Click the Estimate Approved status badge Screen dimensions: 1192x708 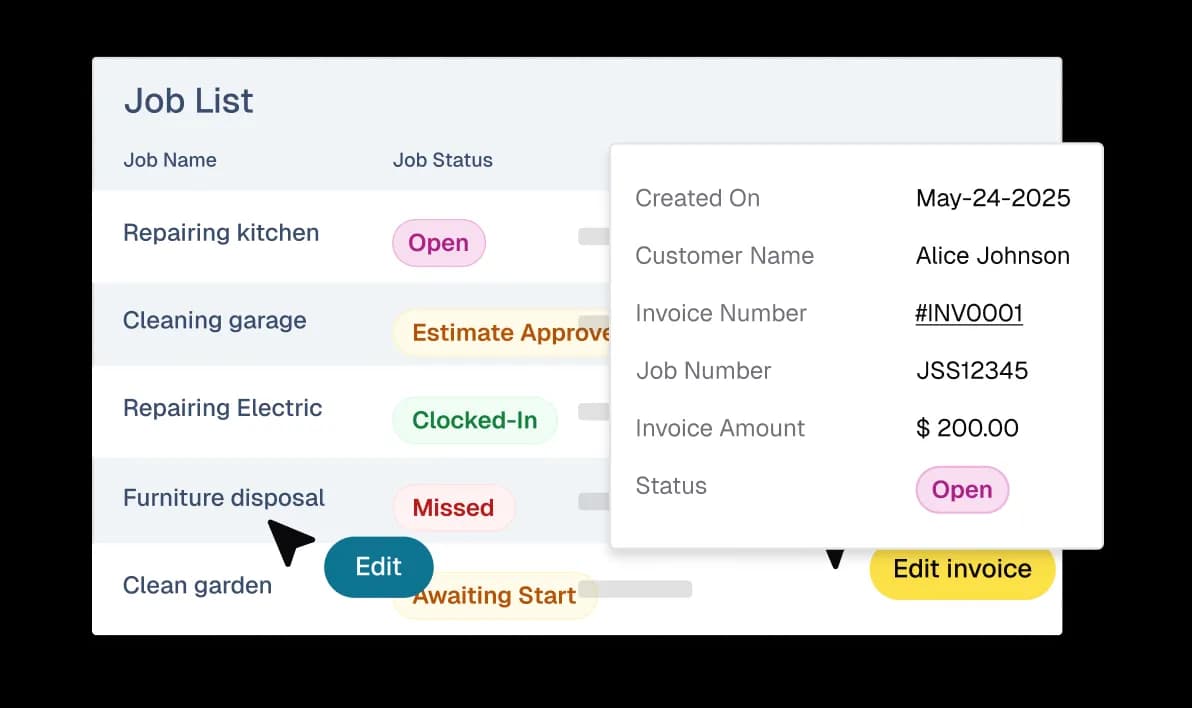click(505, 333)
